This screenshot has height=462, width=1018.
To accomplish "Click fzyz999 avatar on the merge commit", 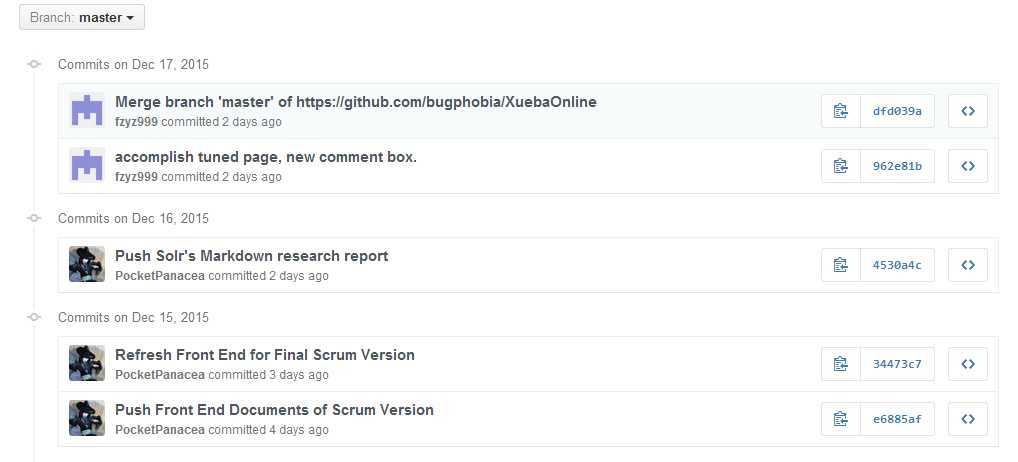I will [x=87, y=110].
